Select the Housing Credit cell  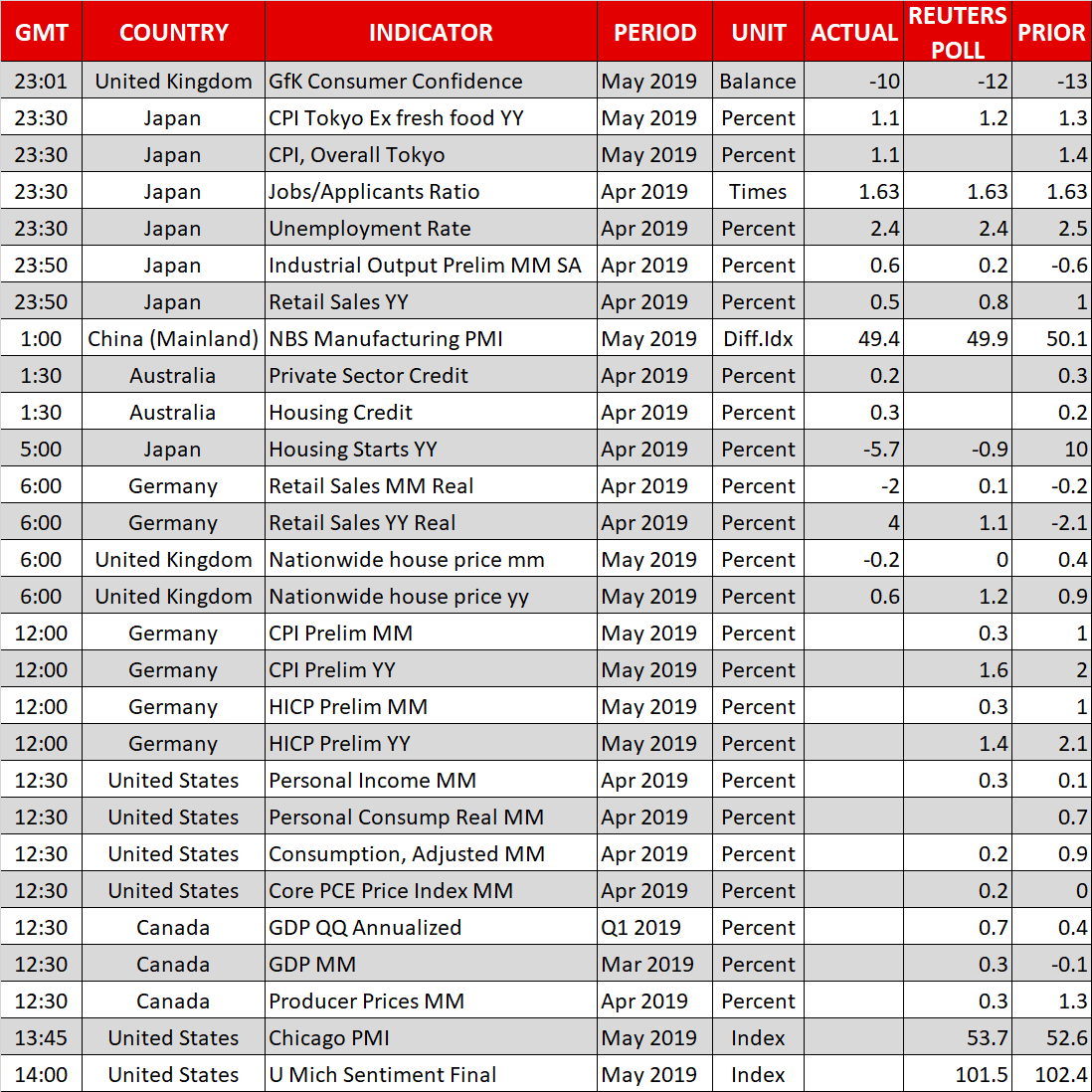pyautogui.click(x=431, y=413)
